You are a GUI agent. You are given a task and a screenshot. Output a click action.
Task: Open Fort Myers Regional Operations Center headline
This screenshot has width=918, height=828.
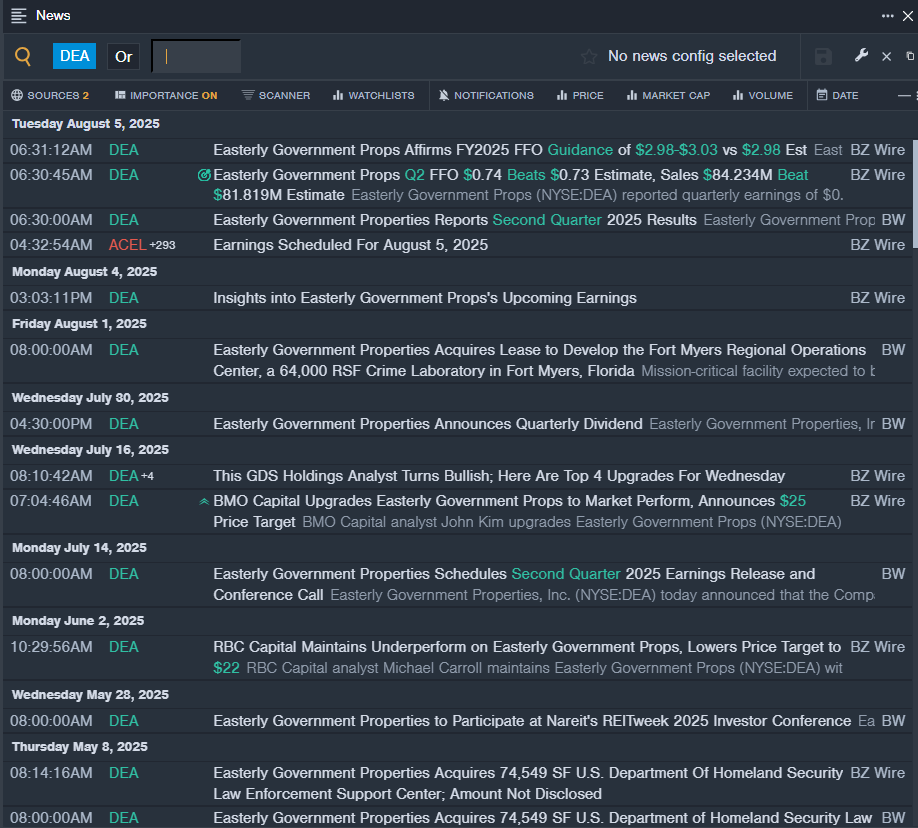coord(539,360)
